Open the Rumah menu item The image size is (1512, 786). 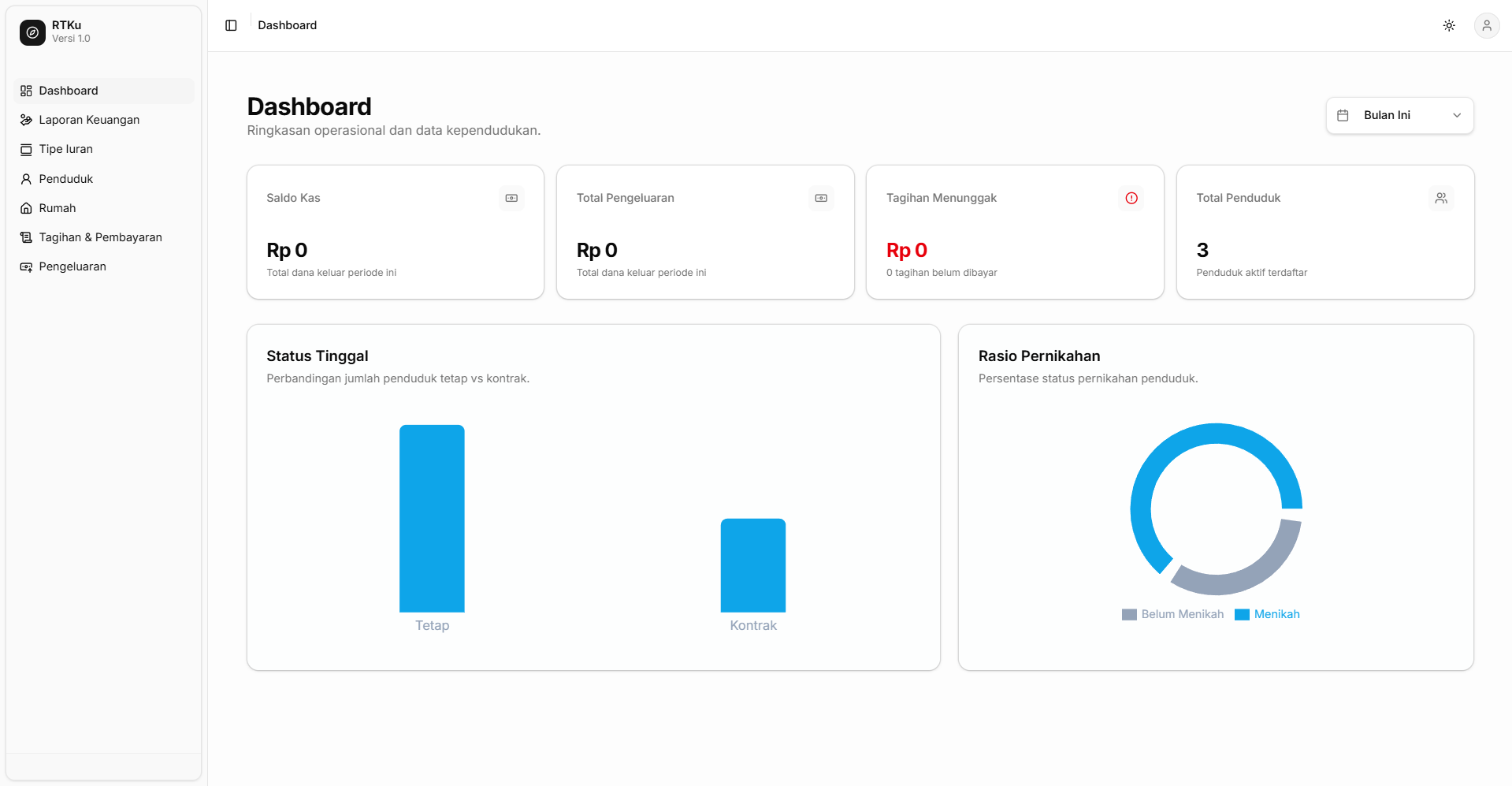103,208
